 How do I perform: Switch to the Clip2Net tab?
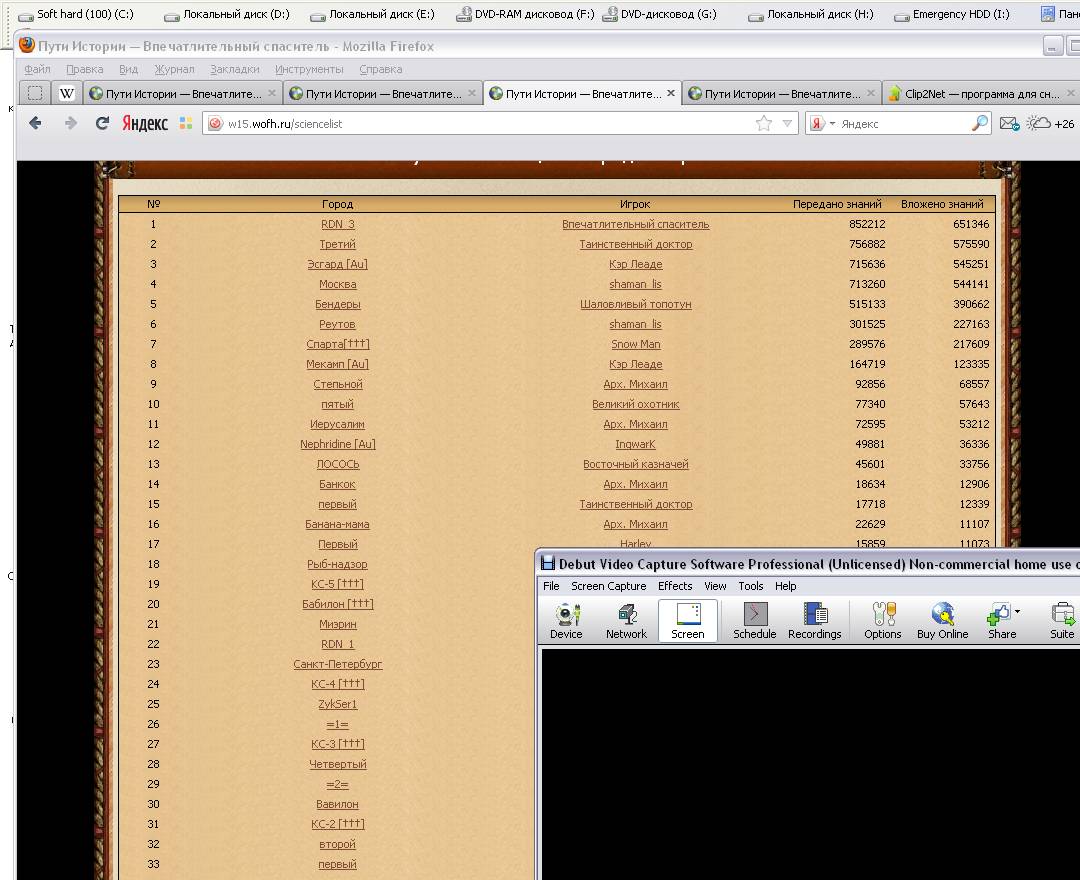[x=981, y=94]
